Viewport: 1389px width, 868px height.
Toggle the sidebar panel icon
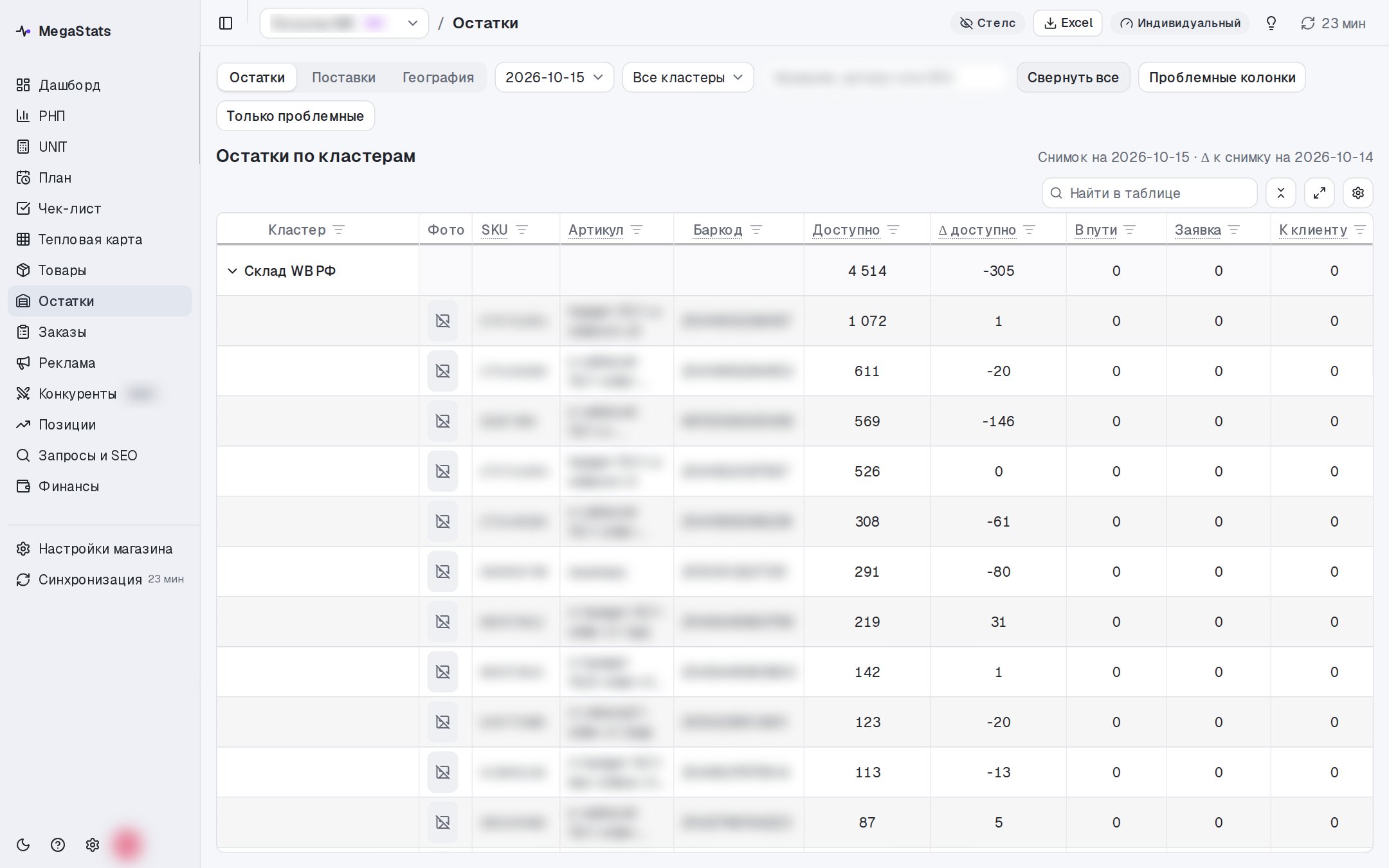[x=226, y=23]
